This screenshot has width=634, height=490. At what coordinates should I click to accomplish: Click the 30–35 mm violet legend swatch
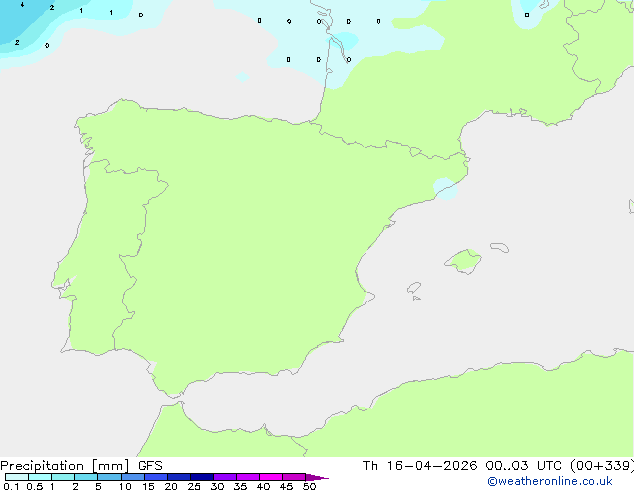click(x=225, y=477)
